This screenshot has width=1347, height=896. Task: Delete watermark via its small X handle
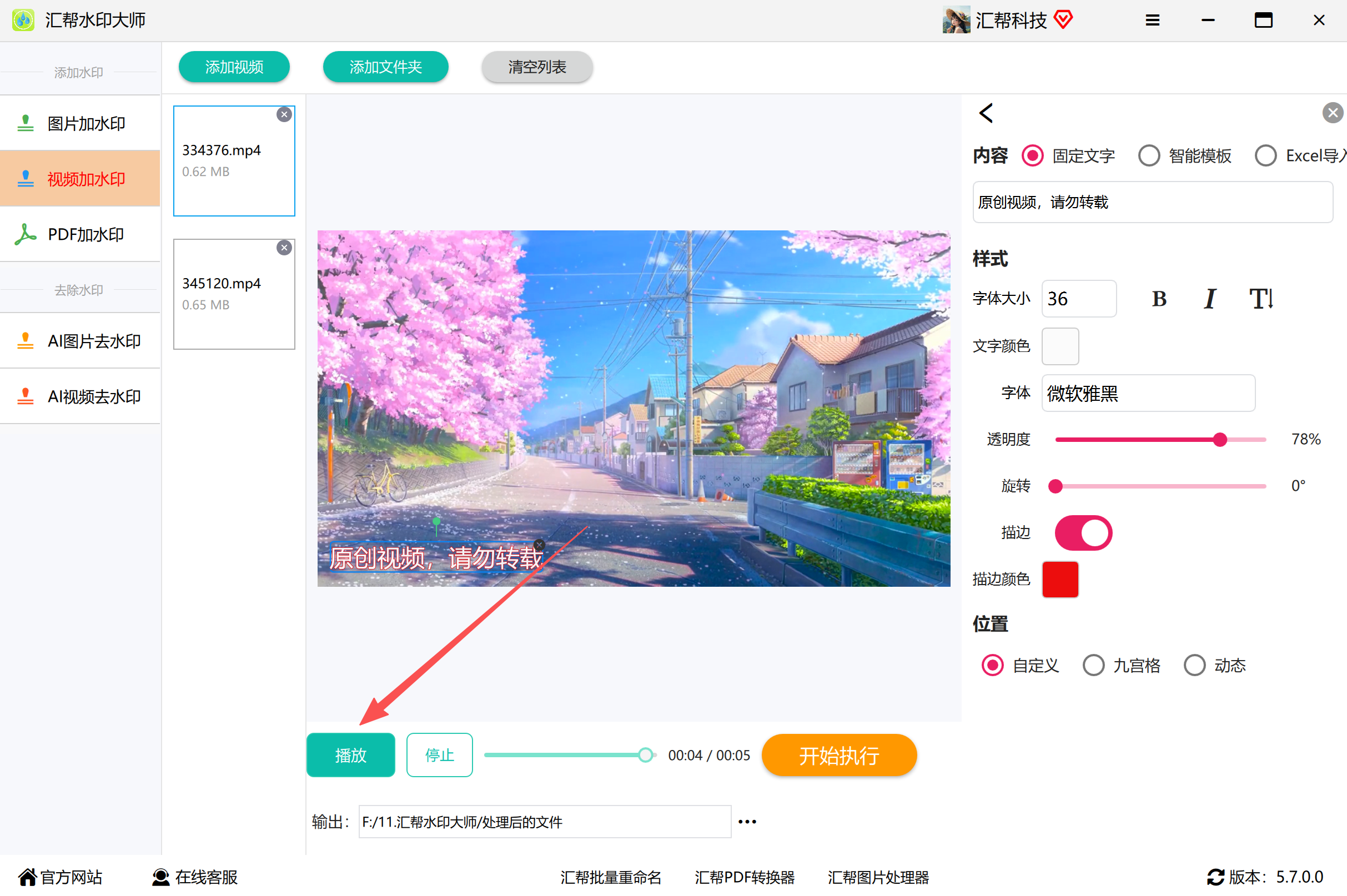(x=539, y=545)
